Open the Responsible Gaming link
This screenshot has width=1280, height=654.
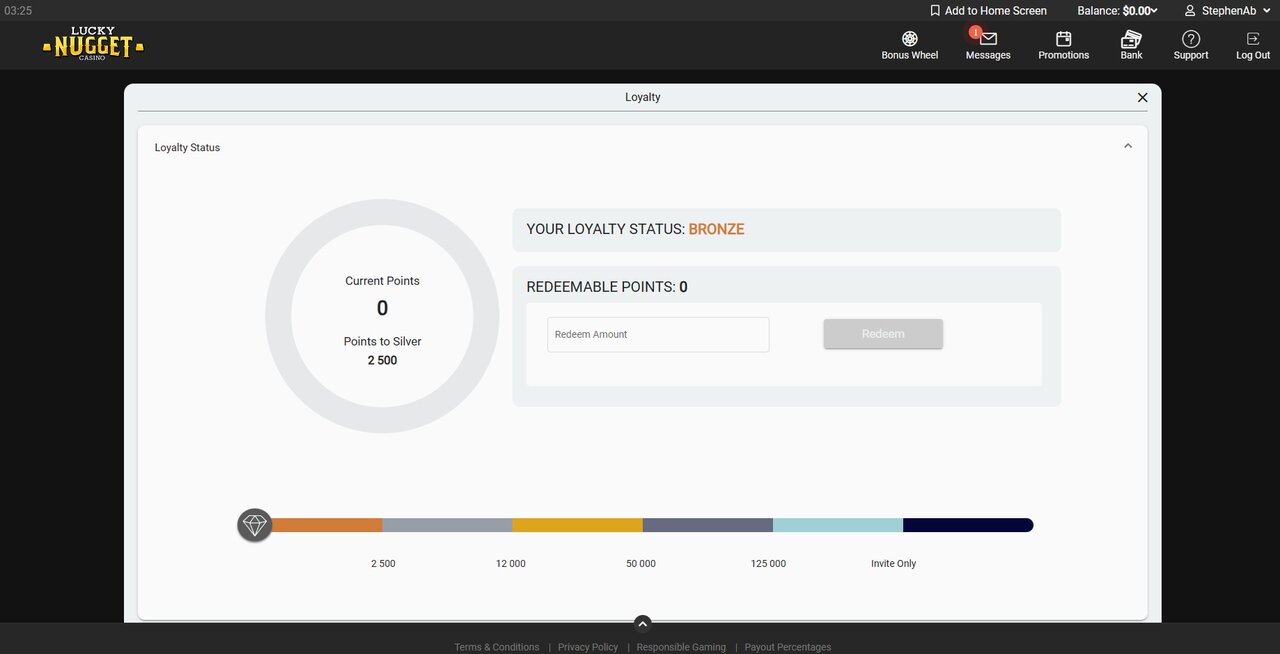[681, 647]
